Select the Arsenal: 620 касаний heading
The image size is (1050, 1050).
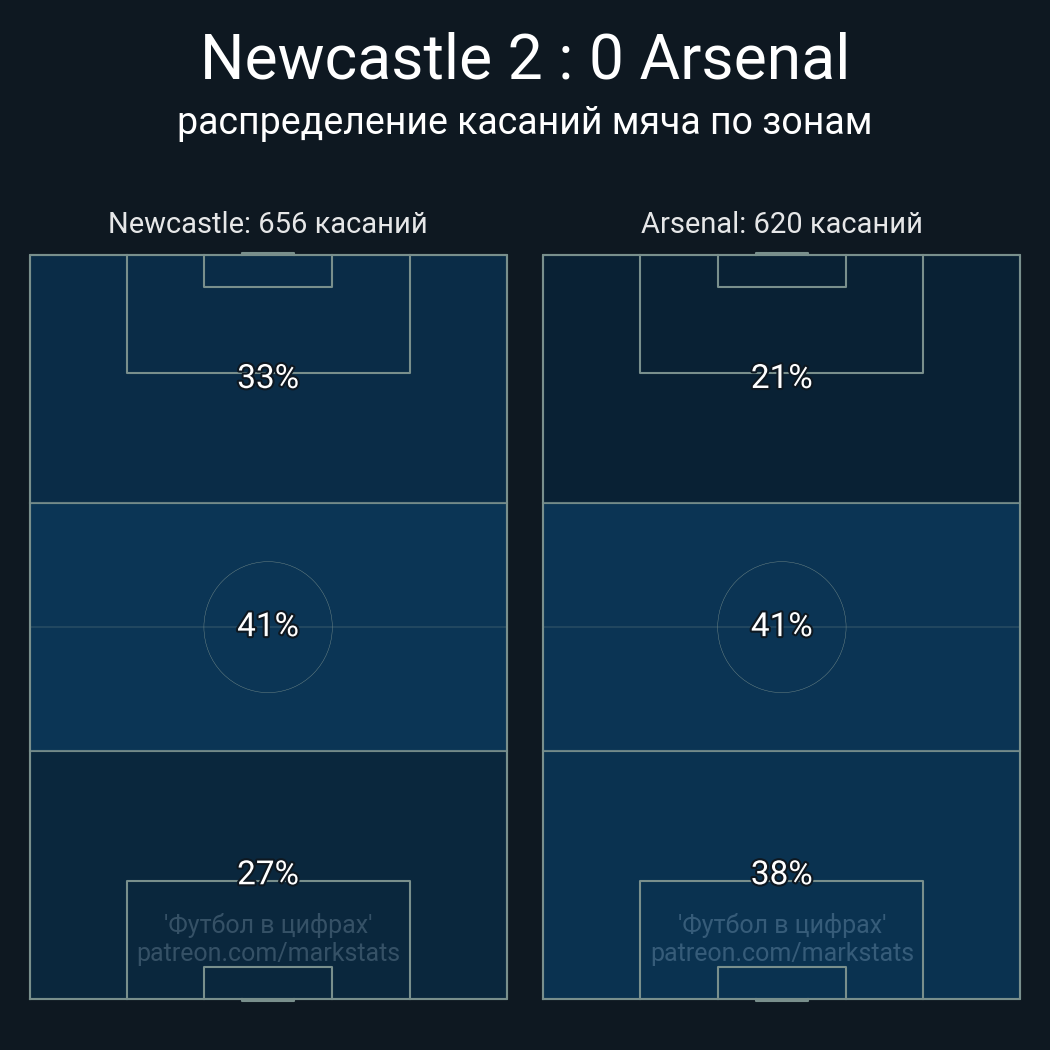(x=781, y=223)
